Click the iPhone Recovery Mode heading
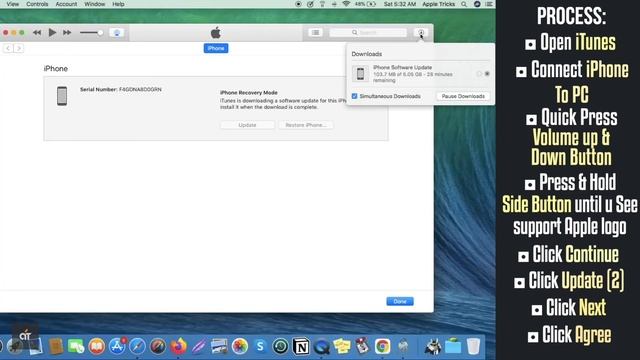This screenshot has height=360, width=640. pyautogui.click(x=249, y=93)
